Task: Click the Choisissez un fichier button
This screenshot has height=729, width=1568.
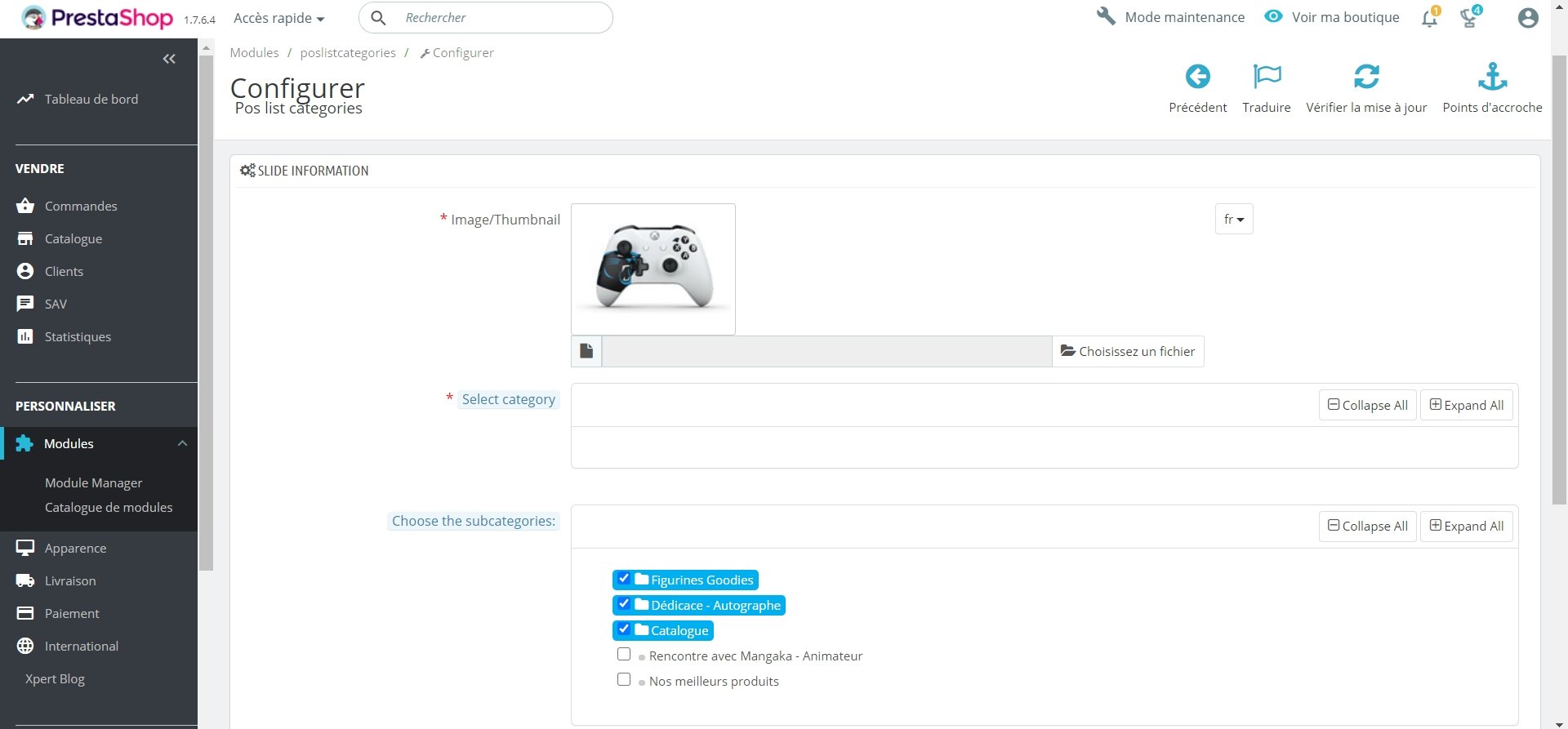Action: (x=1128, y=351)
